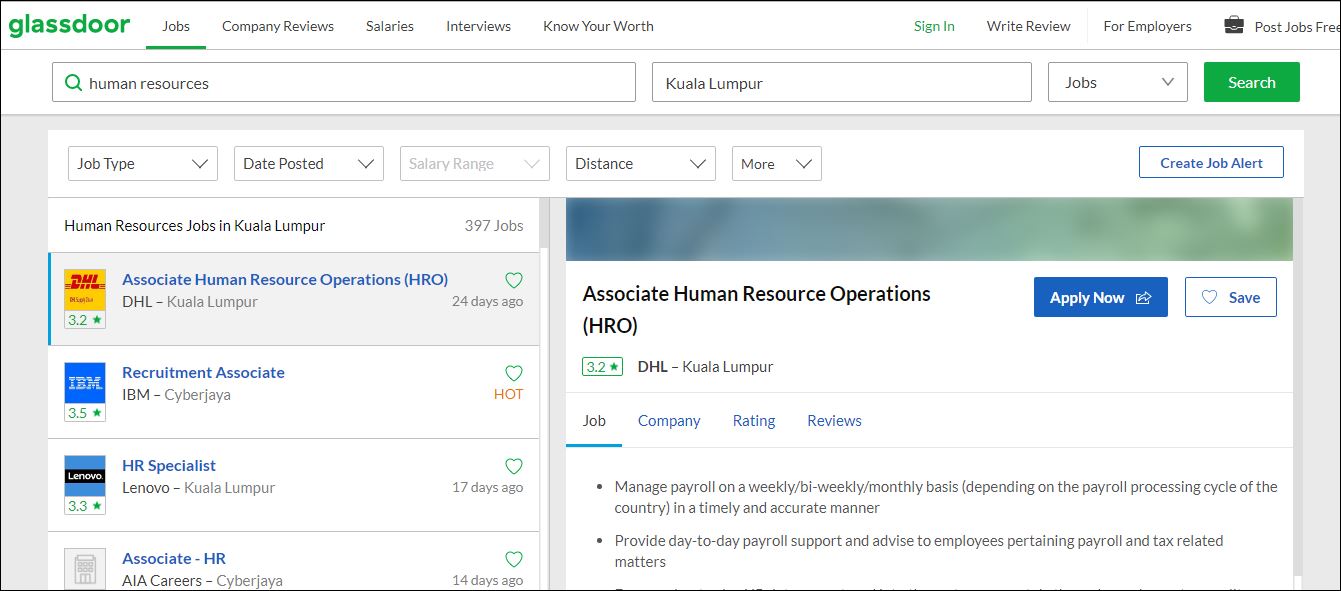Open Interviews in the top navigation
Screen dimensions: 1341x591
(478, 26)
